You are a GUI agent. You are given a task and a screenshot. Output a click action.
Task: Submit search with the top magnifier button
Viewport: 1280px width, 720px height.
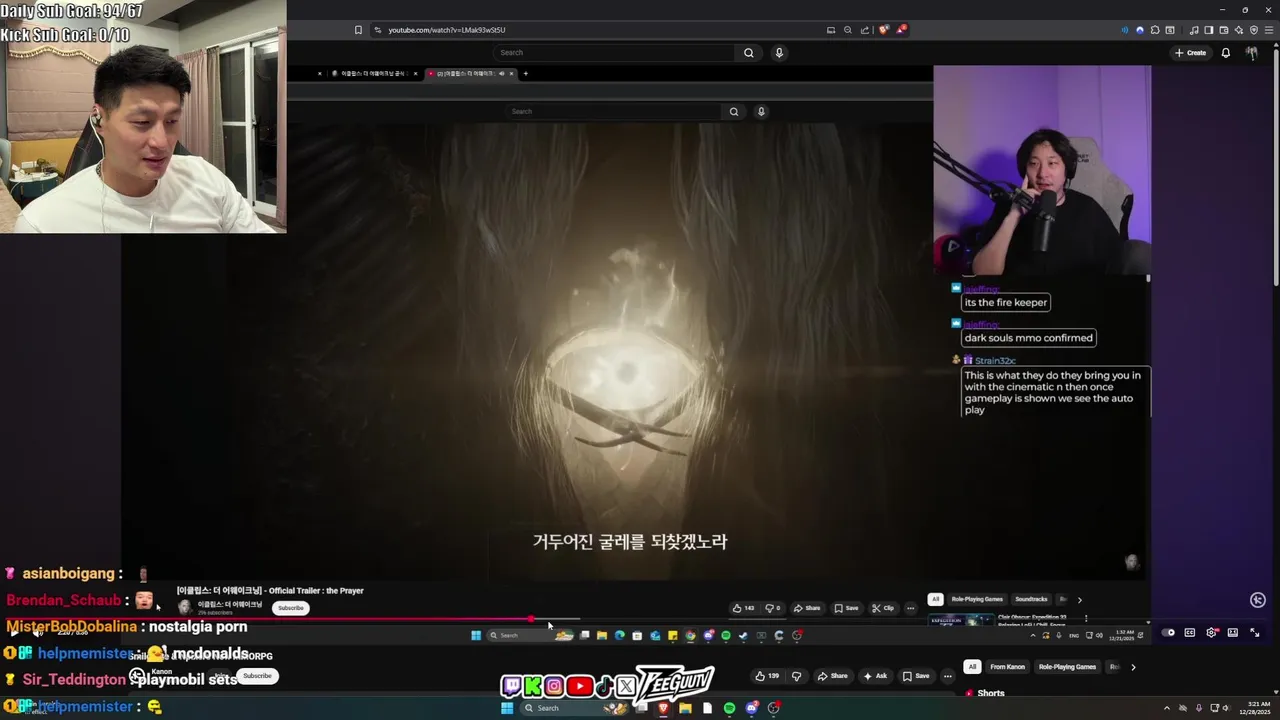click(x=748, y=52)
